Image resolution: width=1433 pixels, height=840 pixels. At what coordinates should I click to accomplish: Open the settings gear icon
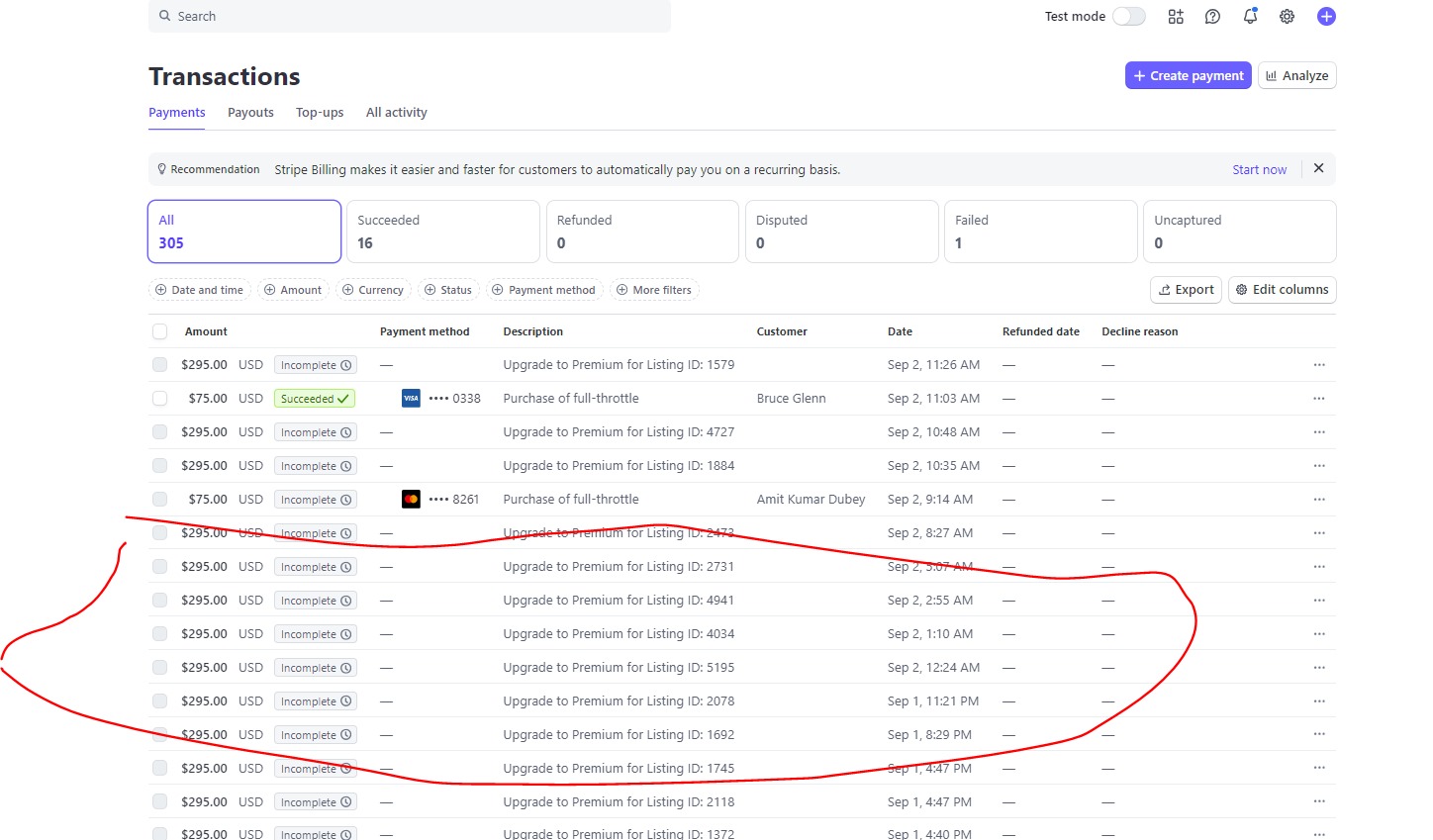pyautogui.click(x=1287, y=17)
